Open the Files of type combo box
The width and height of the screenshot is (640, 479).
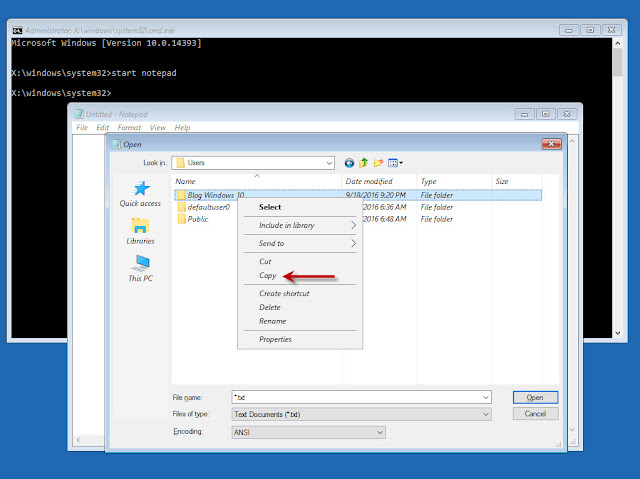[361, 414]
